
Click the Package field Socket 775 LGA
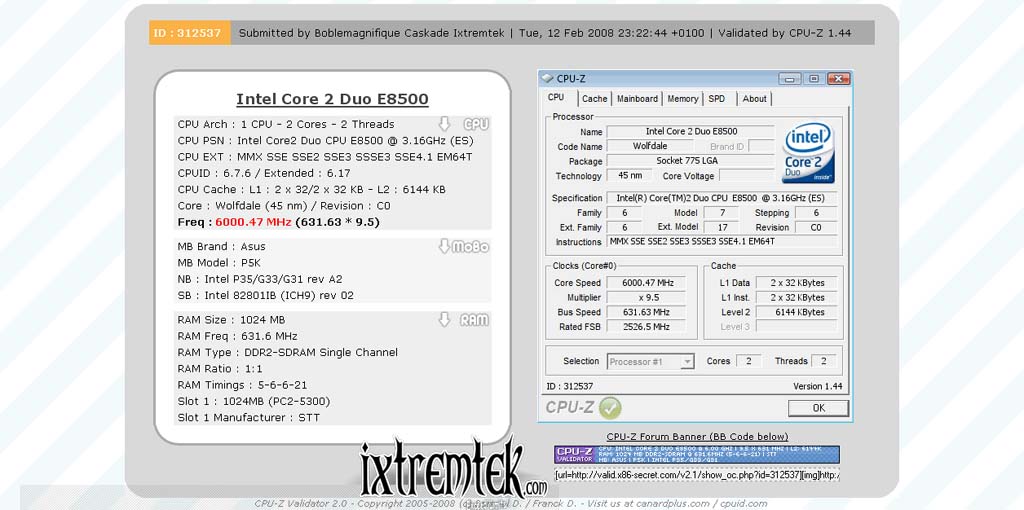[x=691, y=161]
